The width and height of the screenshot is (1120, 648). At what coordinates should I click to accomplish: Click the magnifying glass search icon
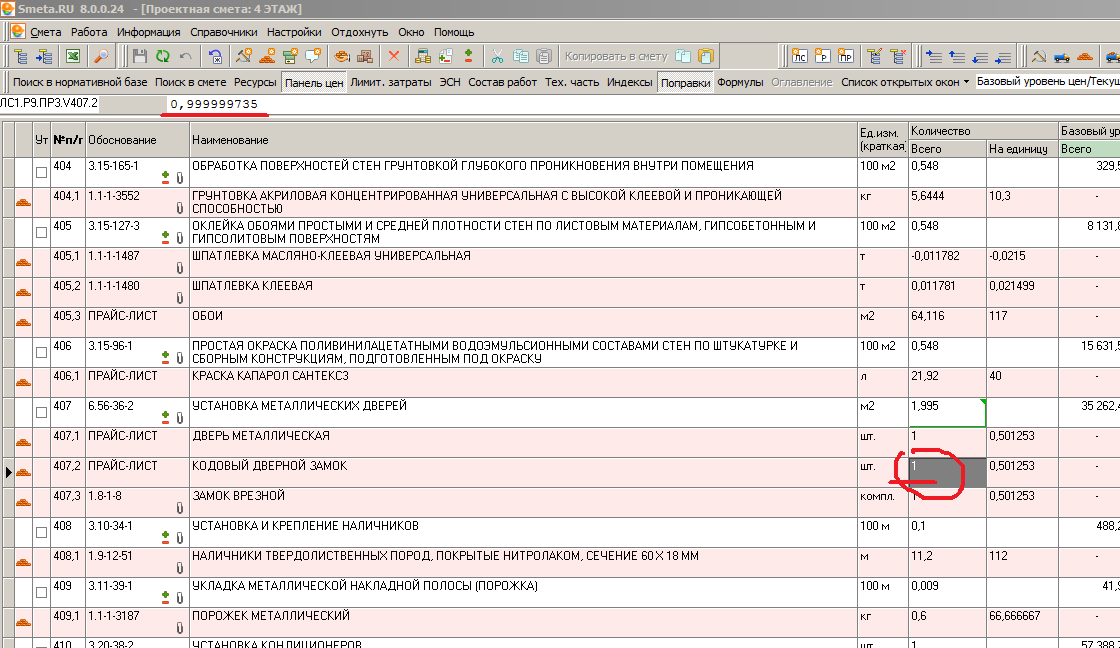[x=101, y=56]
